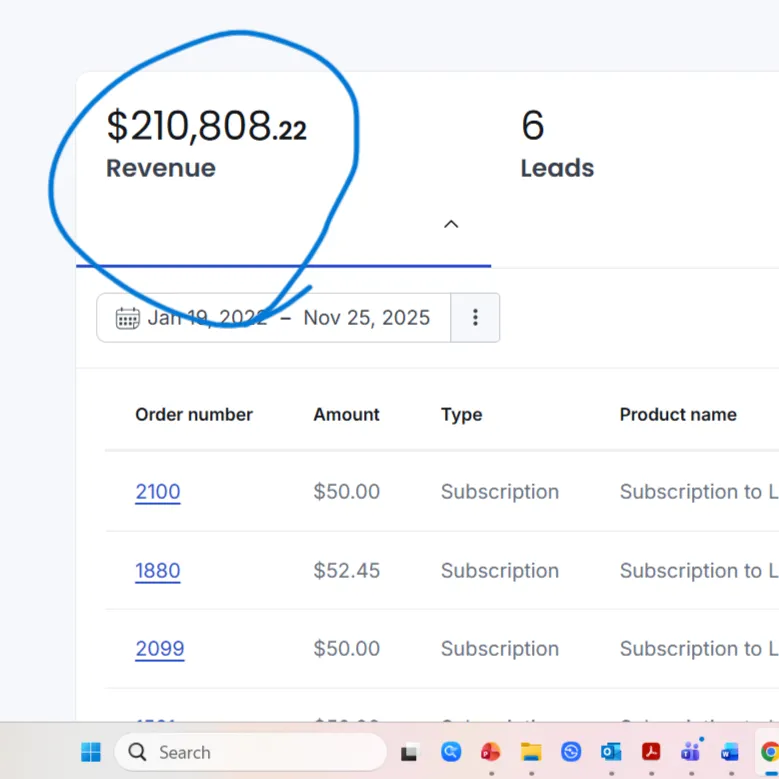Click the calendar icon in date range
This screenshot has width=779, height=779.
tap(127, 318)
